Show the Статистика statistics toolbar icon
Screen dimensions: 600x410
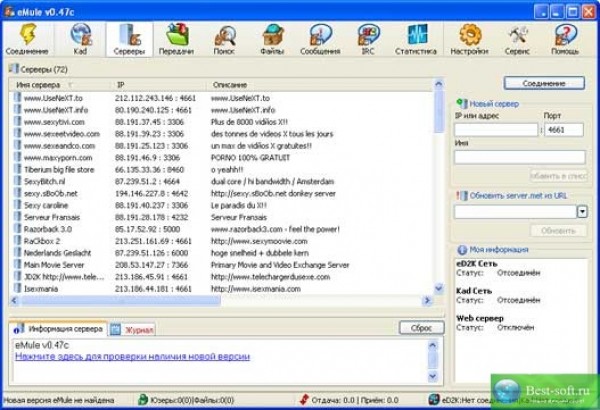click(416, 39)
